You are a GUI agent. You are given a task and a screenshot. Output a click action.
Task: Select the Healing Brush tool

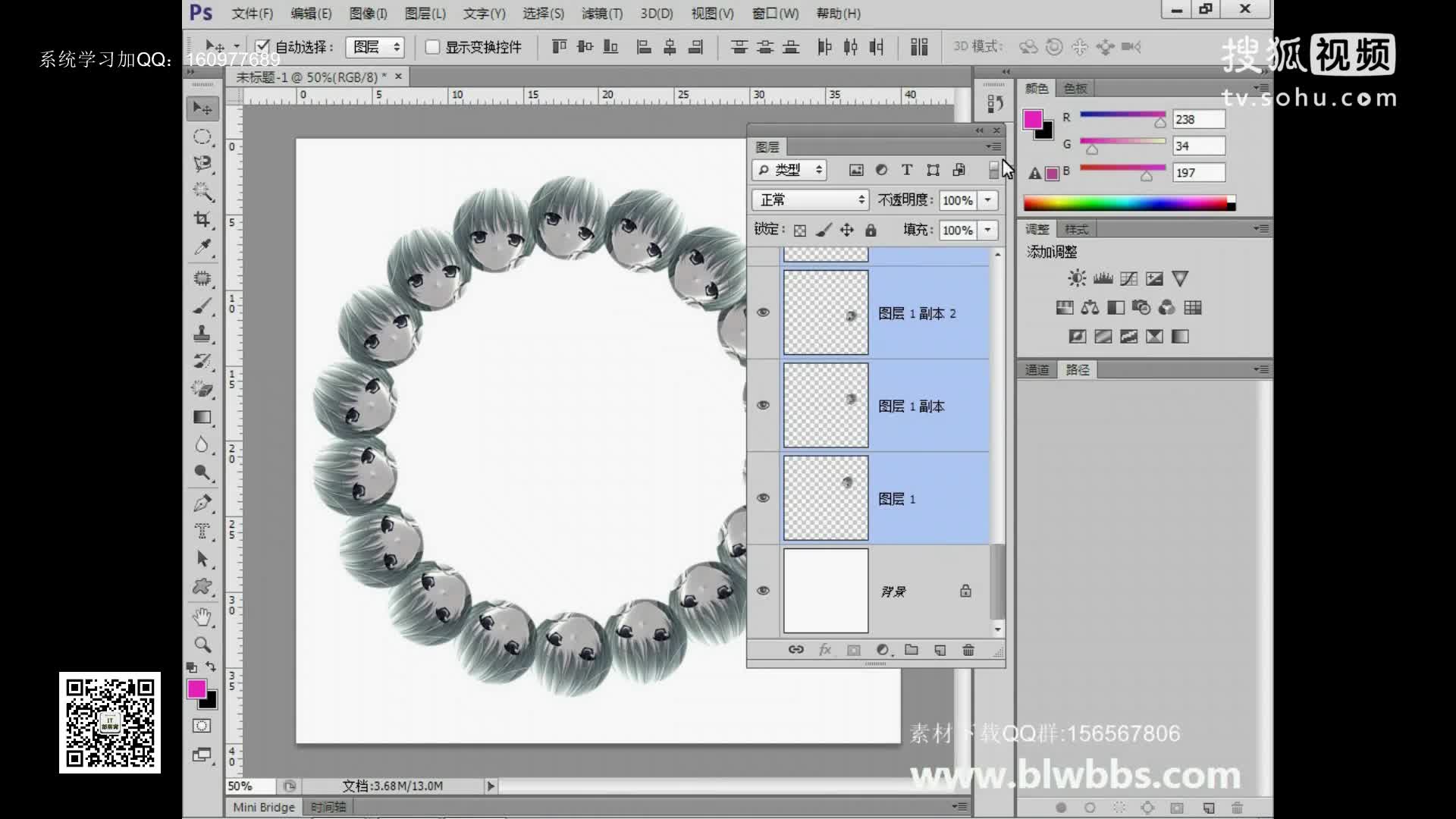[x=202, y=278]
